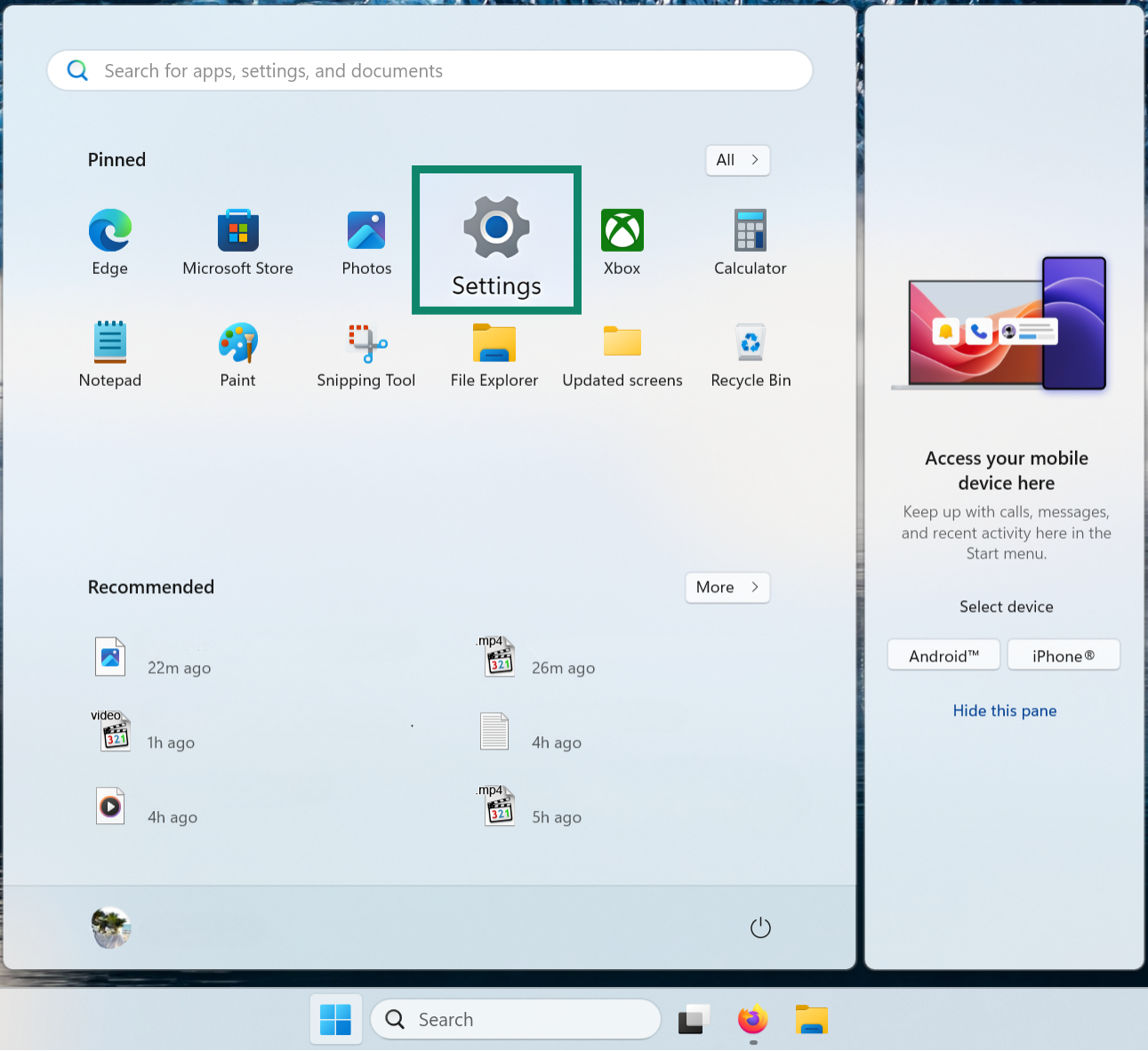
Task: Click Hide this pane link
Action: pos(1005,710)
